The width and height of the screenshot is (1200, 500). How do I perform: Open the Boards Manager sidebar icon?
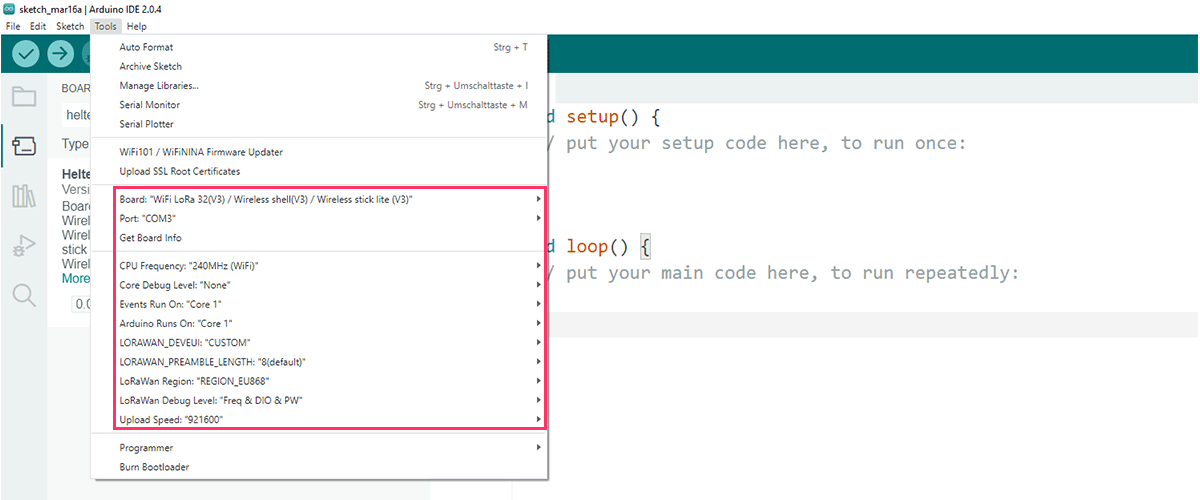[24, 146]
